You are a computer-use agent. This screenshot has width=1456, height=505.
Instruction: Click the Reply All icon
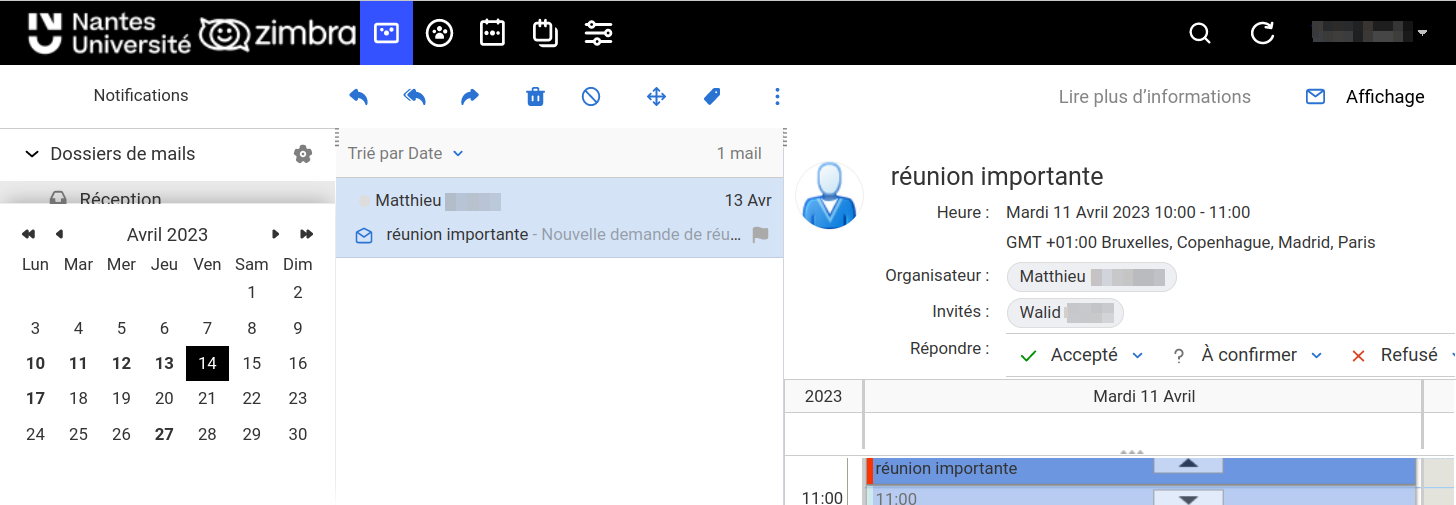tap(414, 97)
